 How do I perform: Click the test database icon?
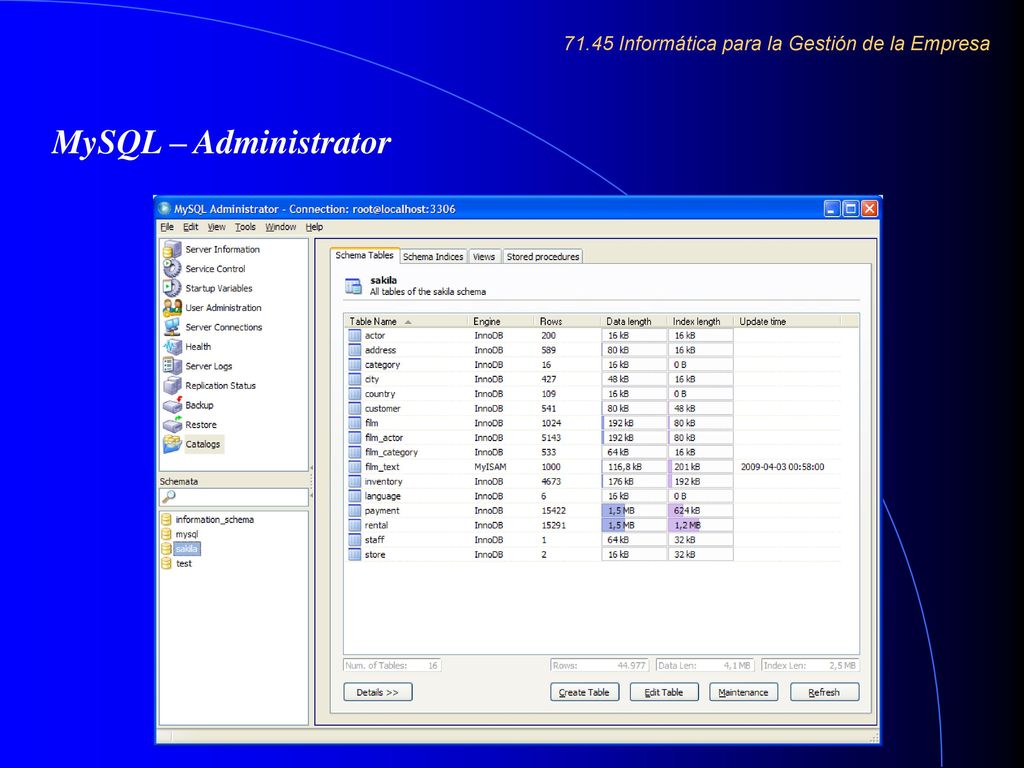167,563
